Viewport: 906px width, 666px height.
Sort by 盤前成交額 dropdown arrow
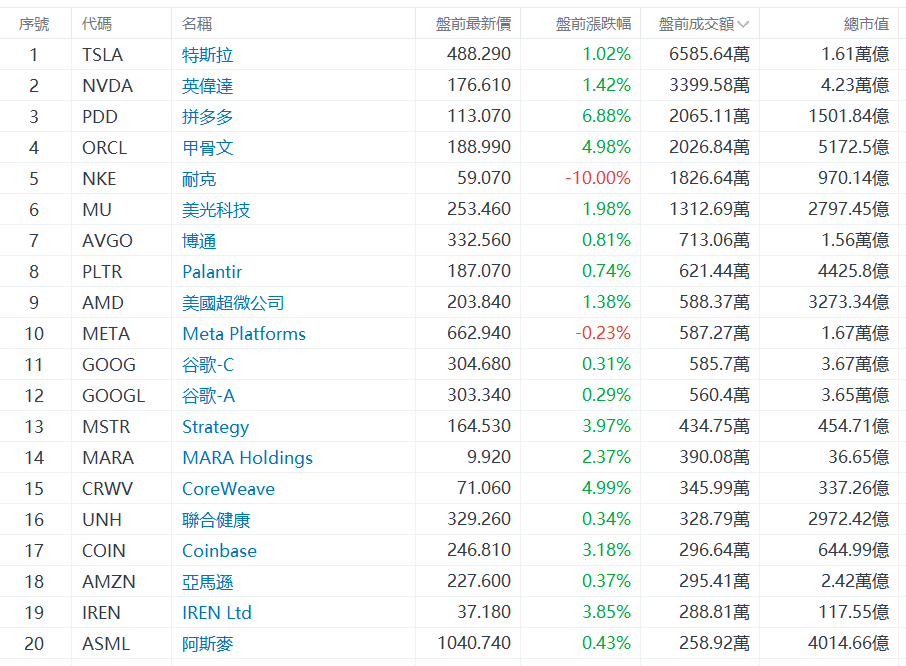tap(743, 24)
